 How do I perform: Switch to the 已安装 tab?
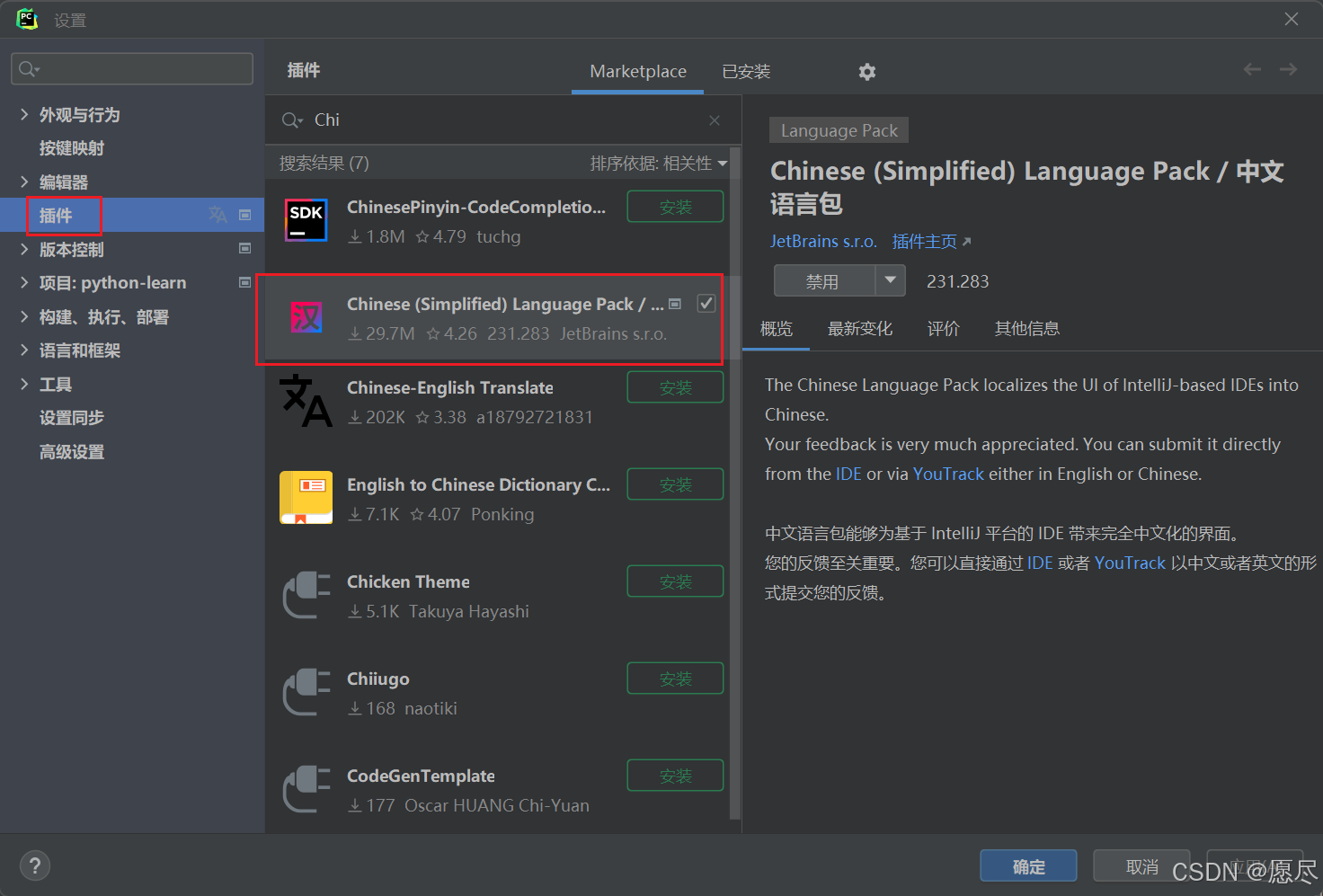pyautogui.click(x=746, y=72)
